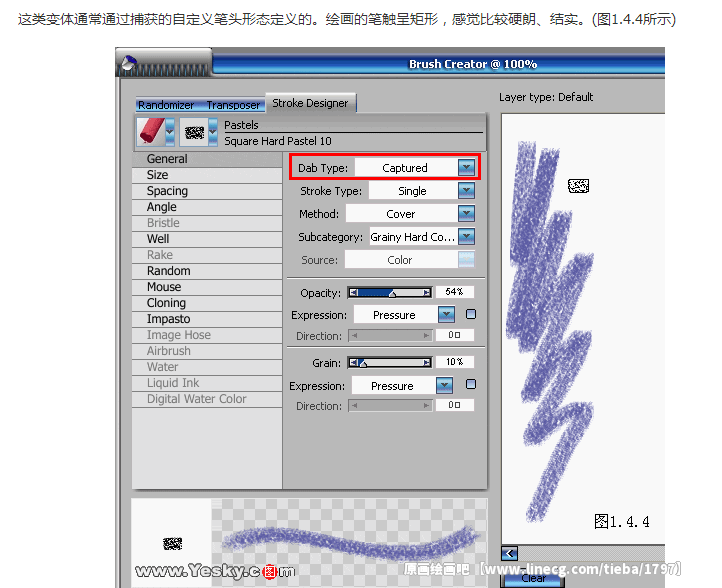This screenshot has height=588, width=722.
Task: Expand the Method dropdown
Action: pos(466,214)
